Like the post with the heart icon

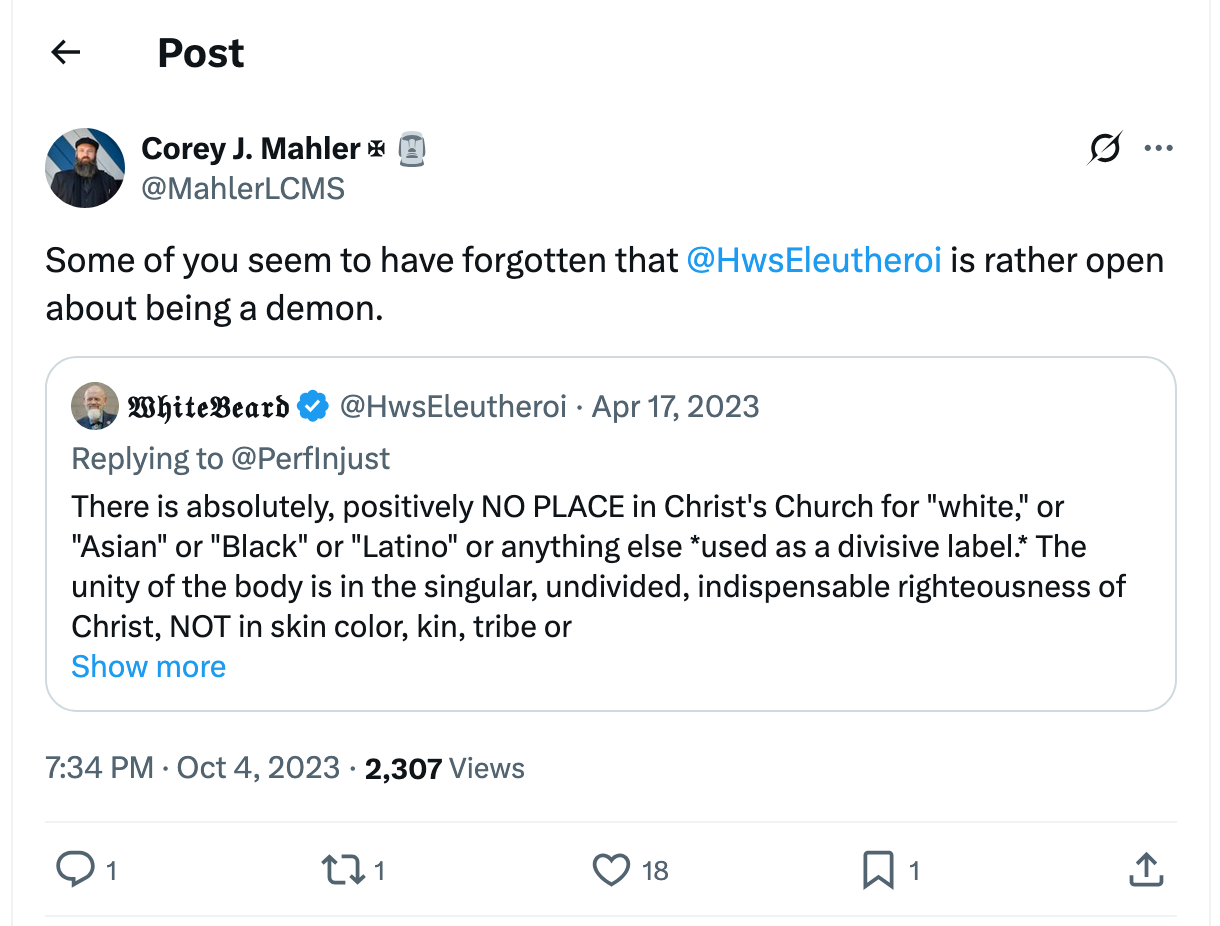point(610,870)
